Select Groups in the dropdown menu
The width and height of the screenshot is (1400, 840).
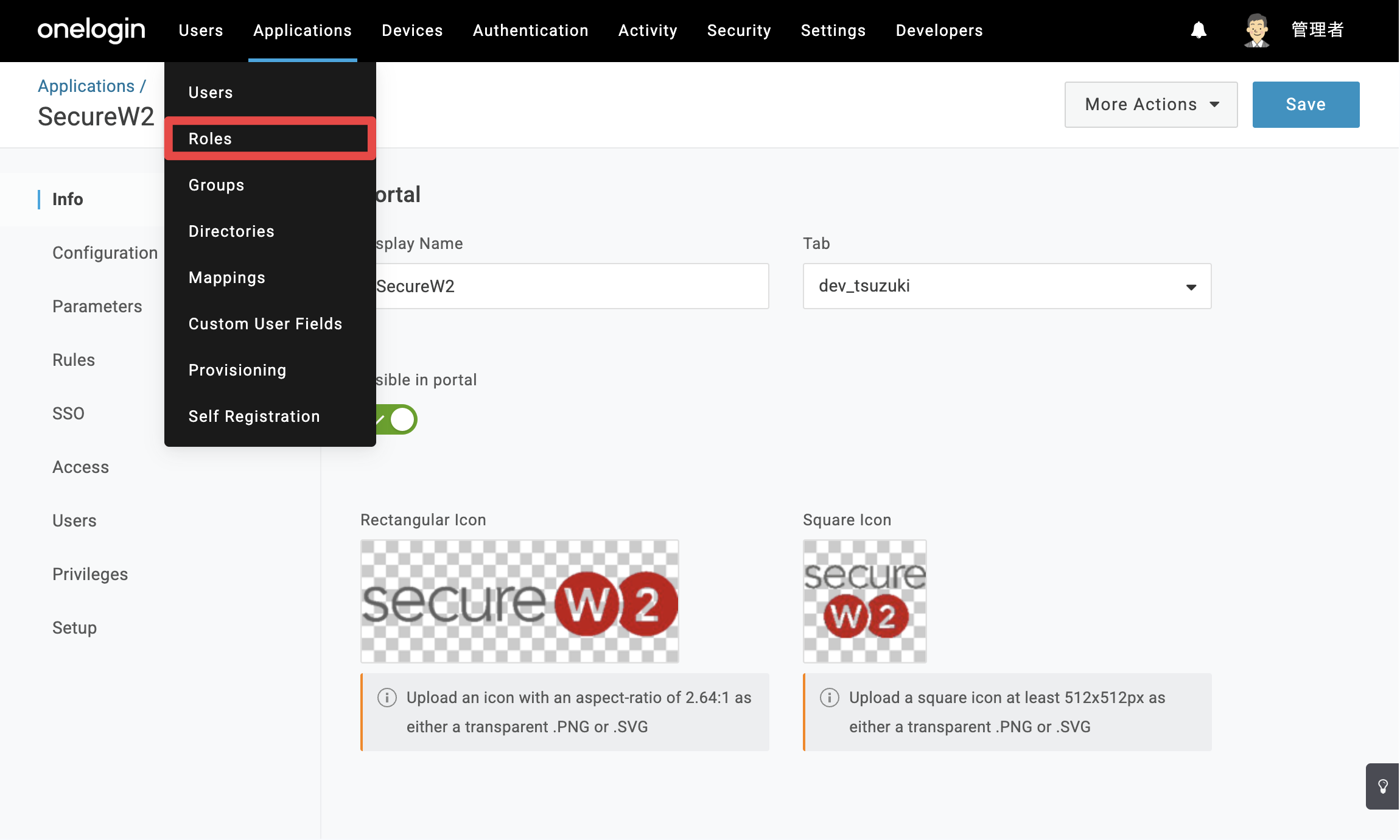click(x=270, y=185)
